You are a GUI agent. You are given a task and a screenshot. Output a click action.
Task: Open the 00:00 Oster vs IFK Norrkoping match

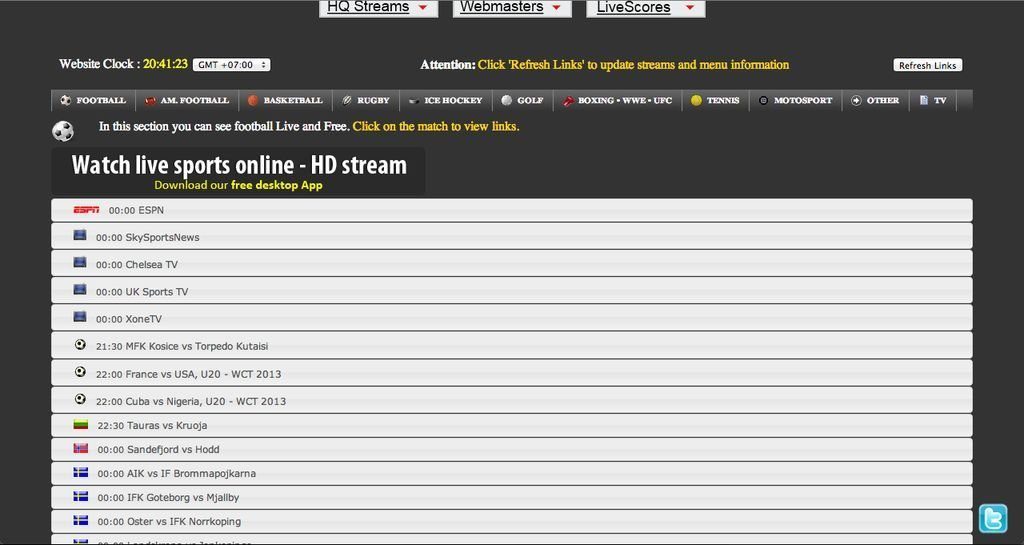tap(512, 522)
